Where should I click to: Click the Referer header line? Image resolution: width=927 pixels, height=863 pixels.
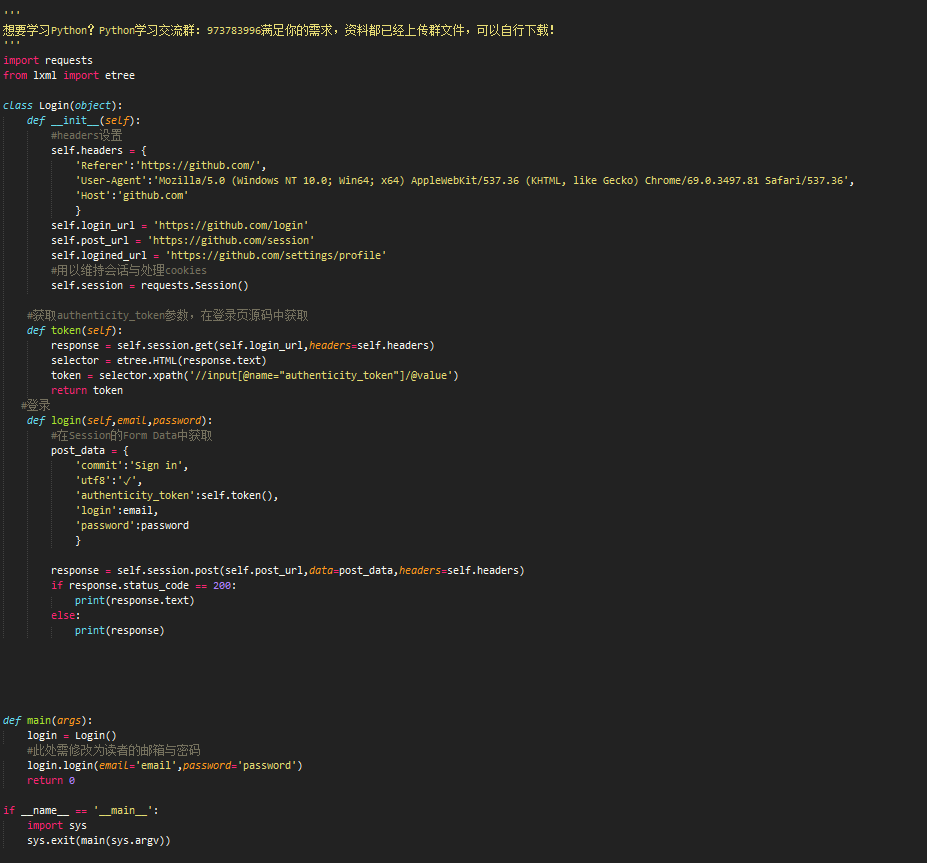(x=171, y=166)
